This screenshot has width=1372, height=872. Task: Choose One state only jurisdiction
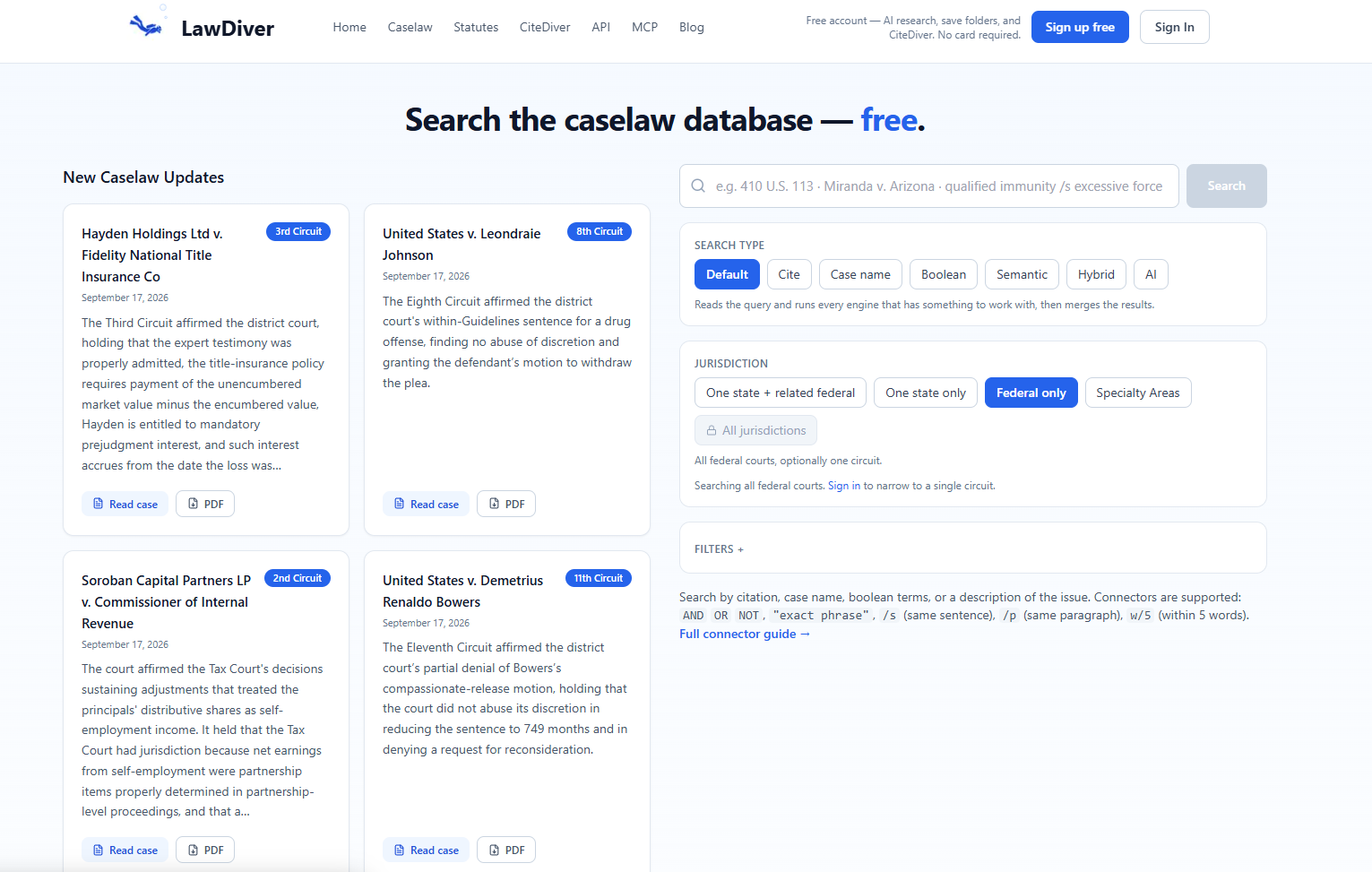(926, 393)
